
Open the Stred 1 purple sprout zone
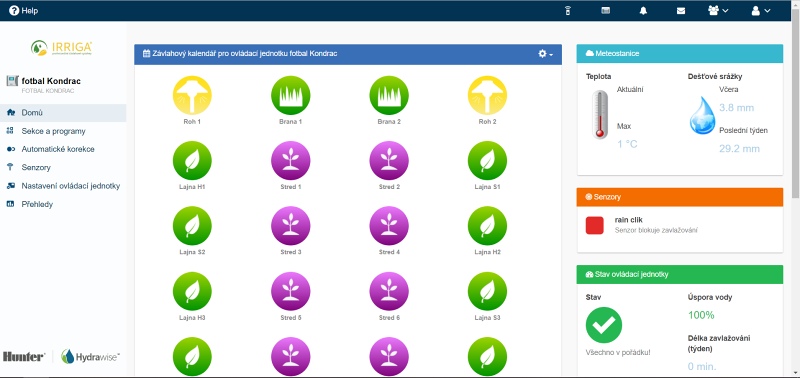pos(290,161)
